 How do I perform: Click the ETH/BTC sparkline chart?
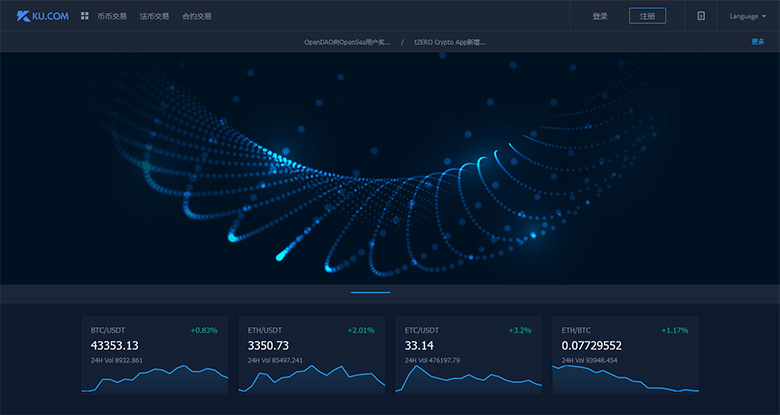[x=625, y=379]
